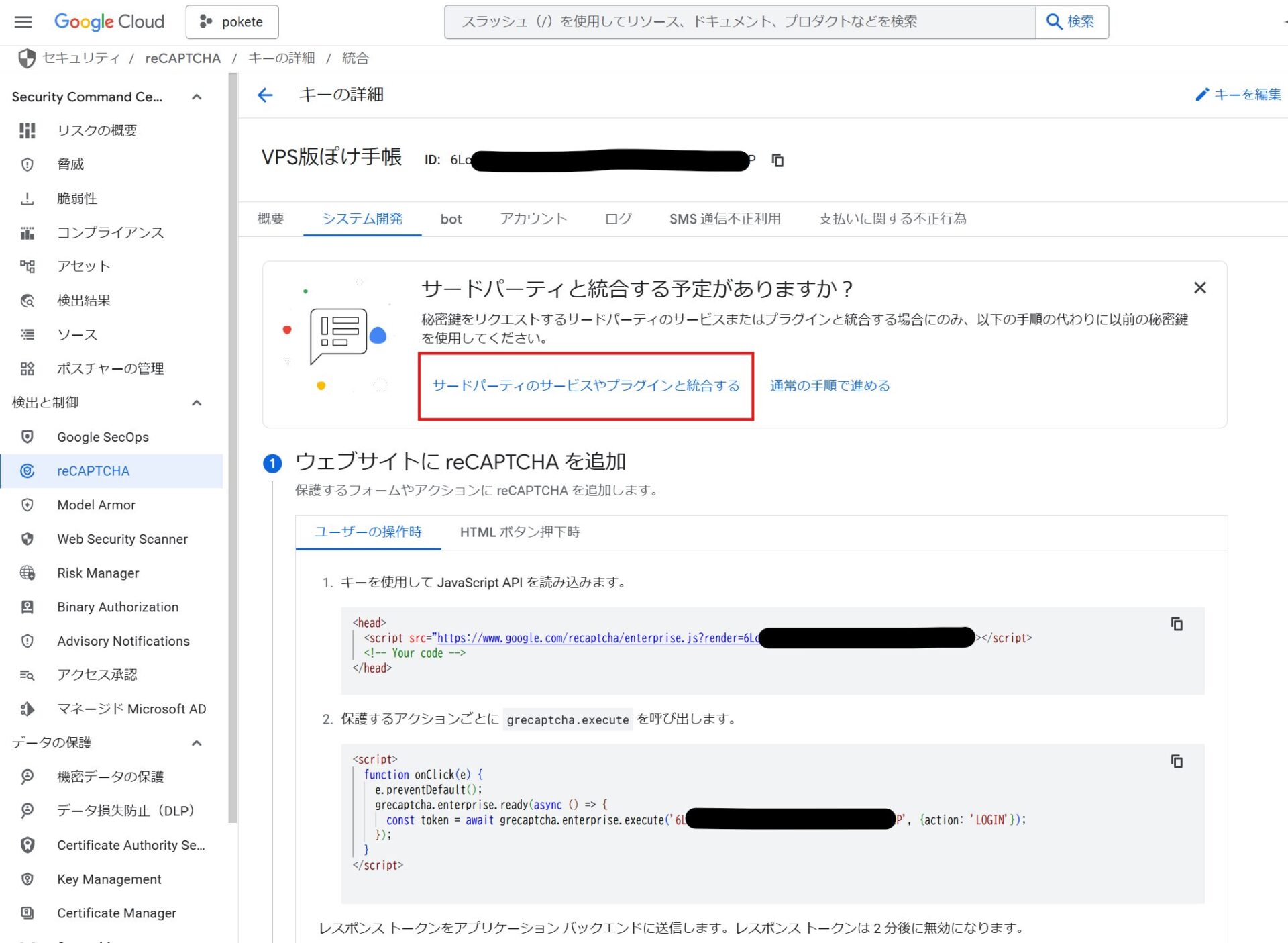Screen dimensions: 1288x943
Task: Open 支払いに関する不正行為 tab
Action: pos(892,218)
